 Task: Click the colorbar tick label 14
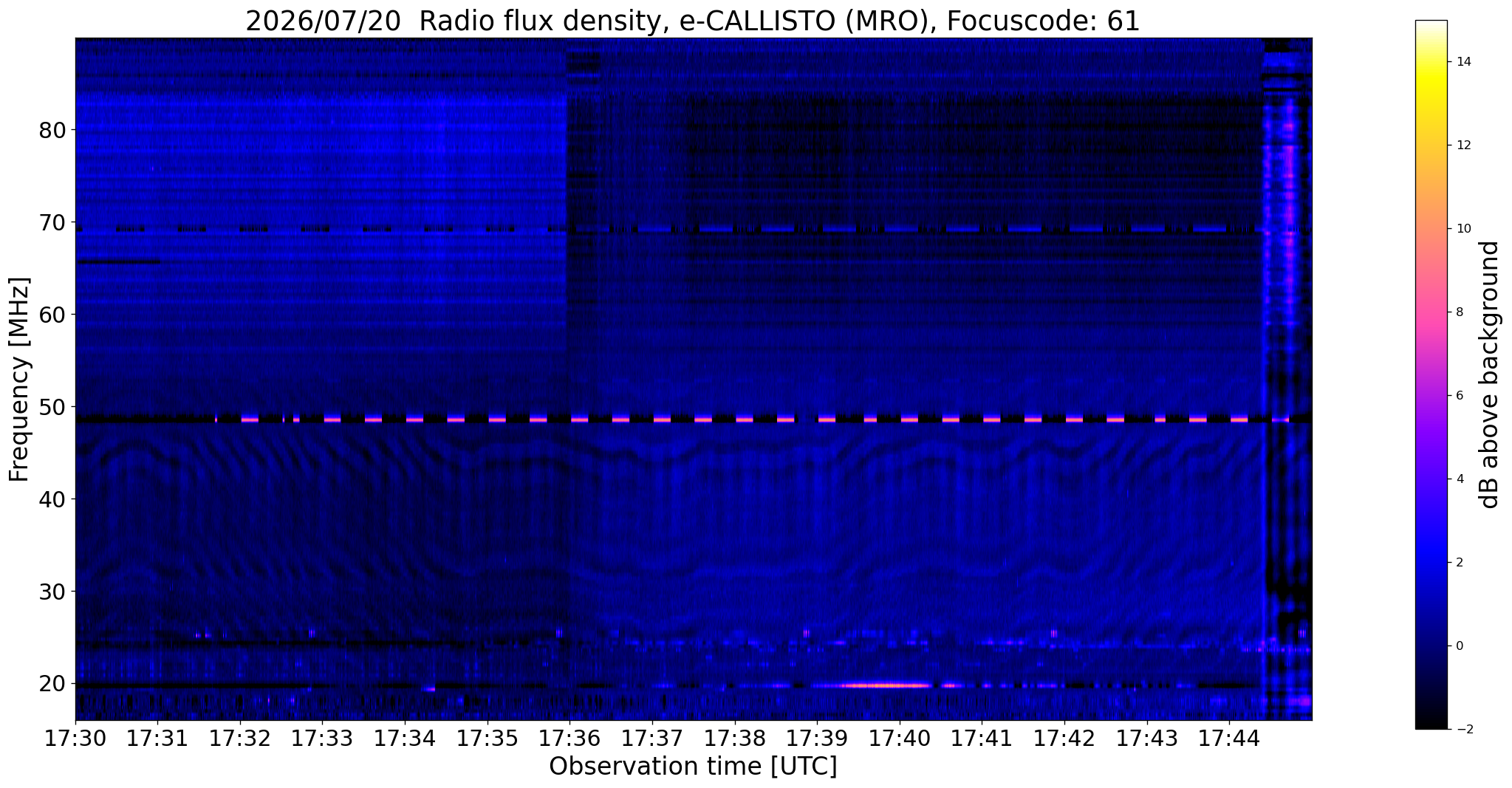point(1463,62)
